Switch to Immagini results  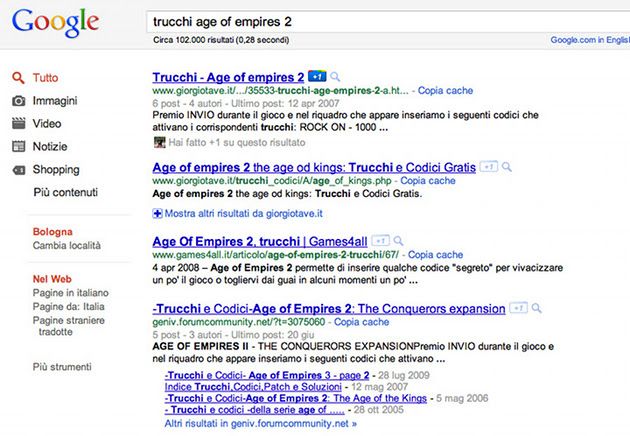tap(55, 101)
